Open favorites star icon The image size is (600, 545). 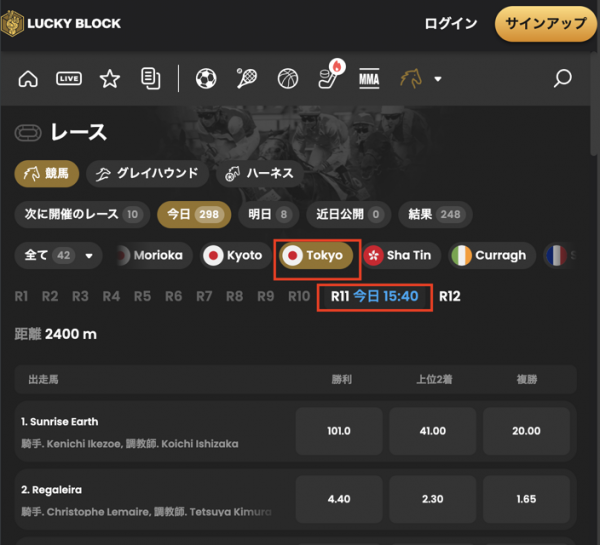pyautogui.click(x=110, y=79)
